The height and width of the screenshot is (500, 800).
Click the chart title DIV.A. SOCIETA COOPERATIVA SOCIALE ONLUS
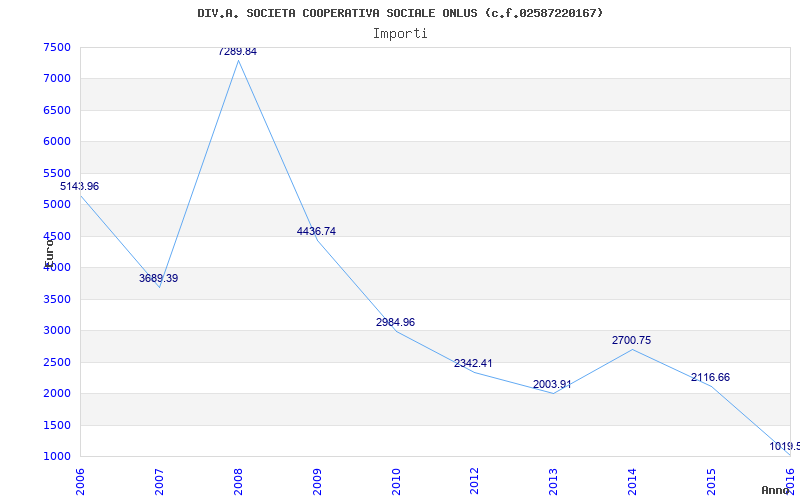[x=400, y=13]
